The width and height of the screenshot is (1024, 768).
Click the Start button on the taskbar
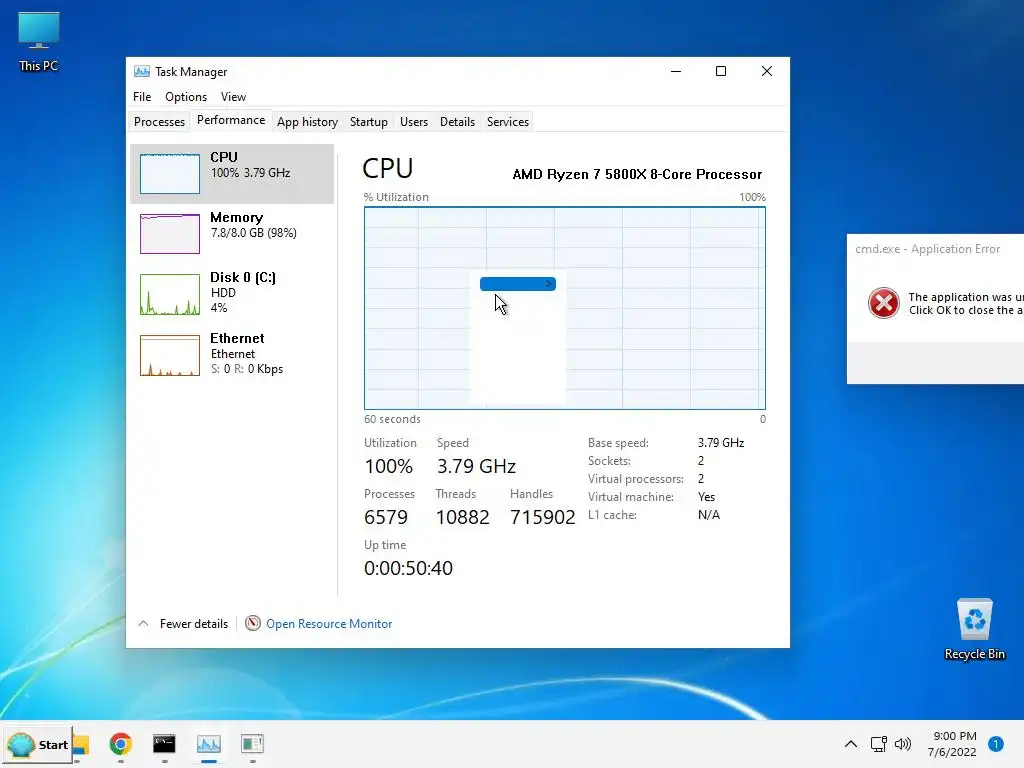[x=38, y=744]
